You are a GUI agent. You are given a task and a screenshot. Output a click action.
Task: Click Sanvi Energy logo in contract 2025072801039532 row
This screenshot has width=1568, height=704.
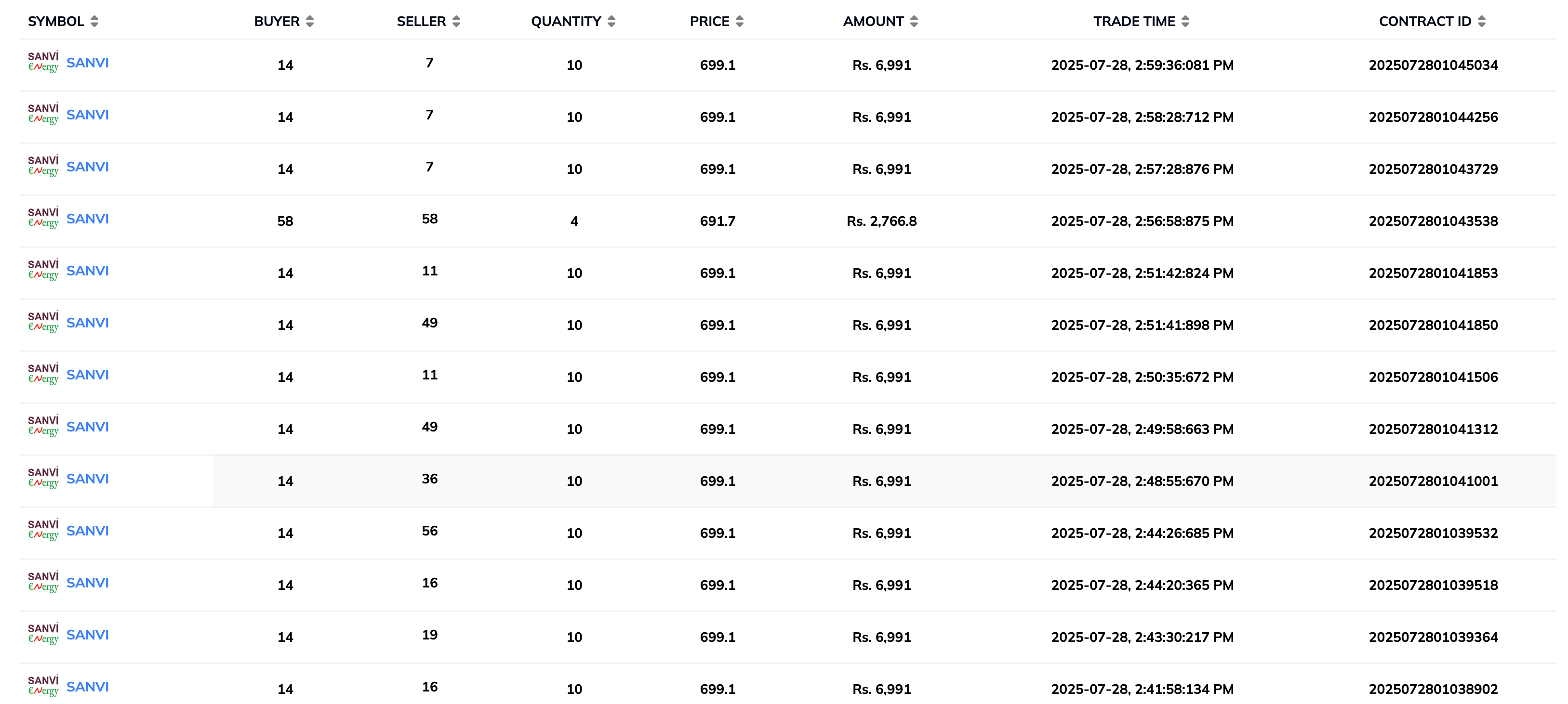click(43, 531)
